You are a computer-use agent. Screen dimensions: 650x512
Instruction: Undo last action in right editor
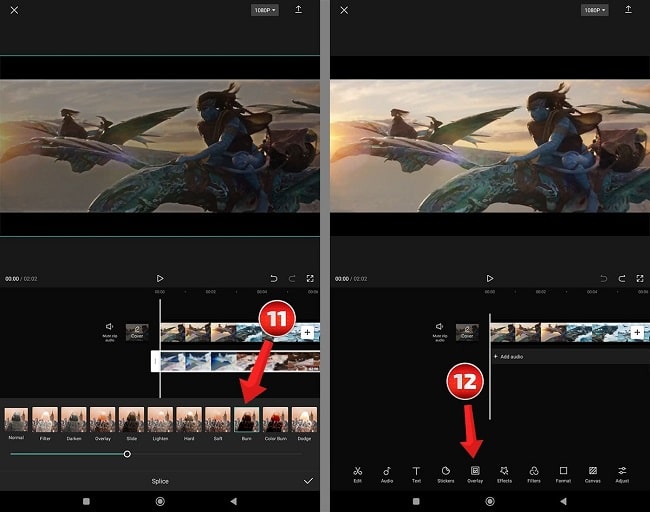[x=604, y=279]
